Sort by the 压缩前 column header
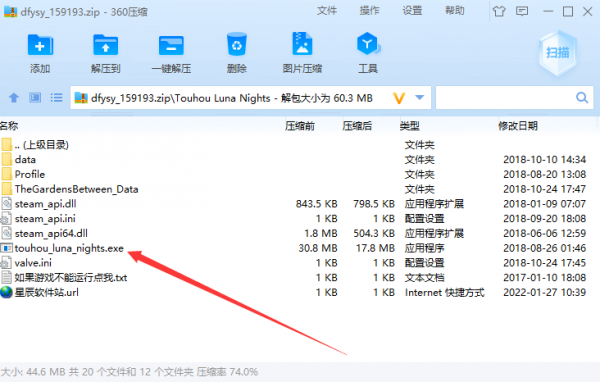This screenshot has width=600, height=382. (x=300, y=126)
